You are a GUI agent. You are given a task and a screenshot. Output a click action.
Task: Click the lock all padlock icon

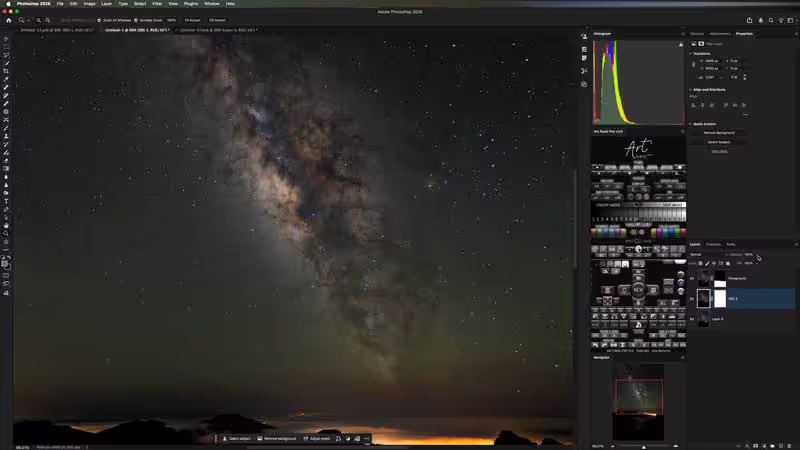(728, 263)
